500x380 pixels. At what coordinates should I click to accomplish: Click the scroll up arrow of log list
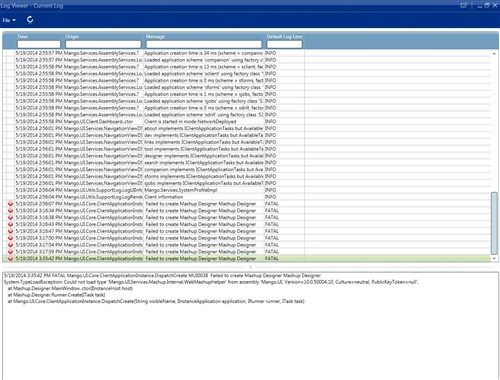494,54
